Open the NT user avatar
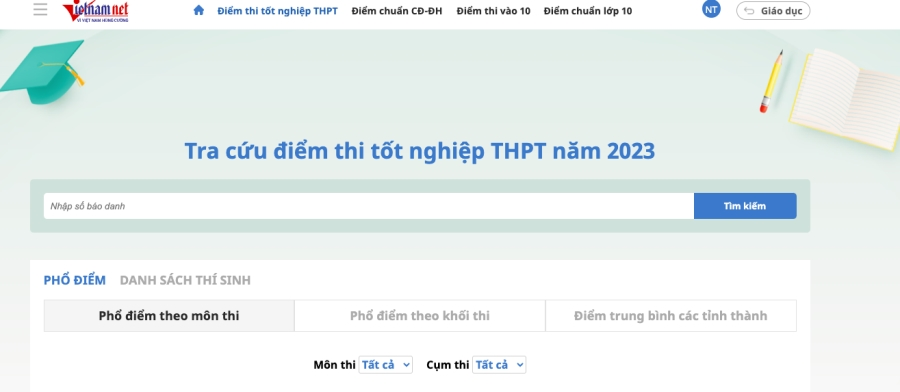Viewport: 900px width, 392px height. [711, 9]
